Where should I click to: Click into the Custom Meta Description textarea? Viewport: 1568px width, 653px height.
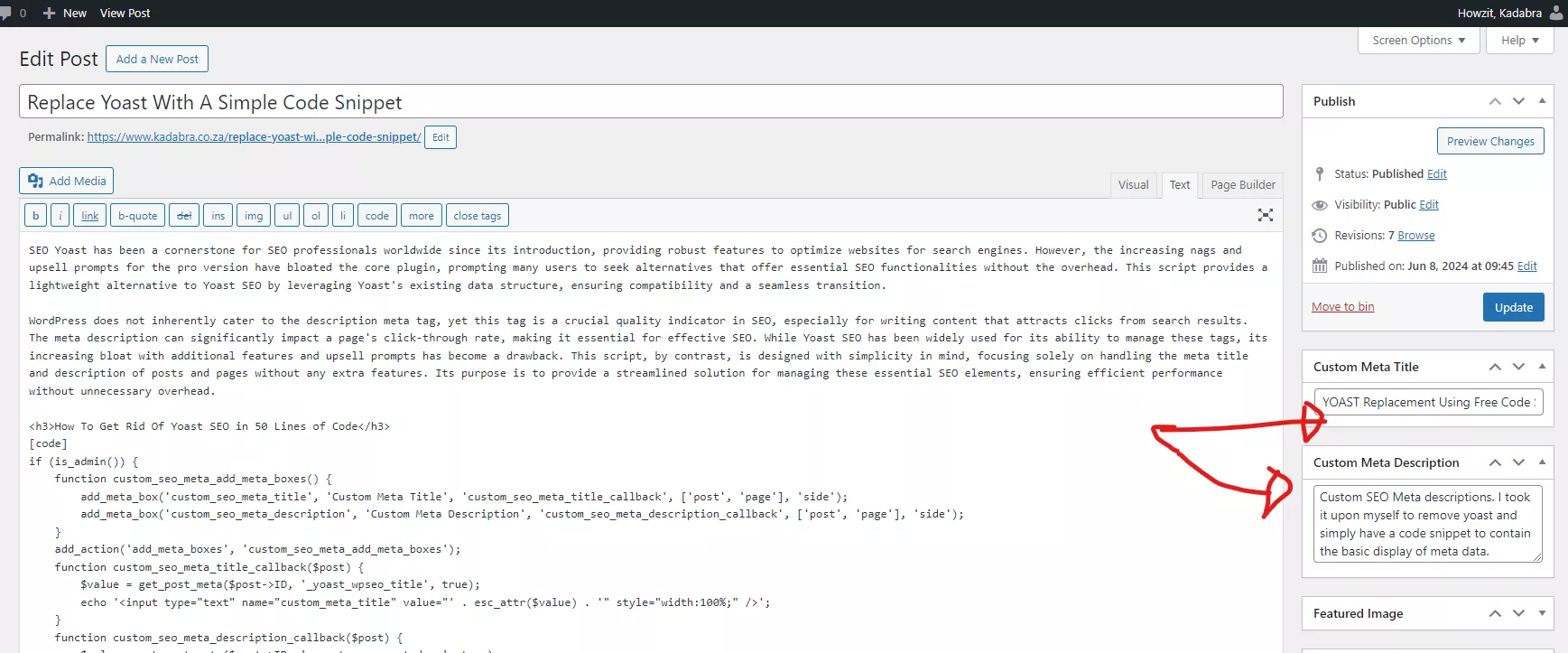[x=1428, y=523]
